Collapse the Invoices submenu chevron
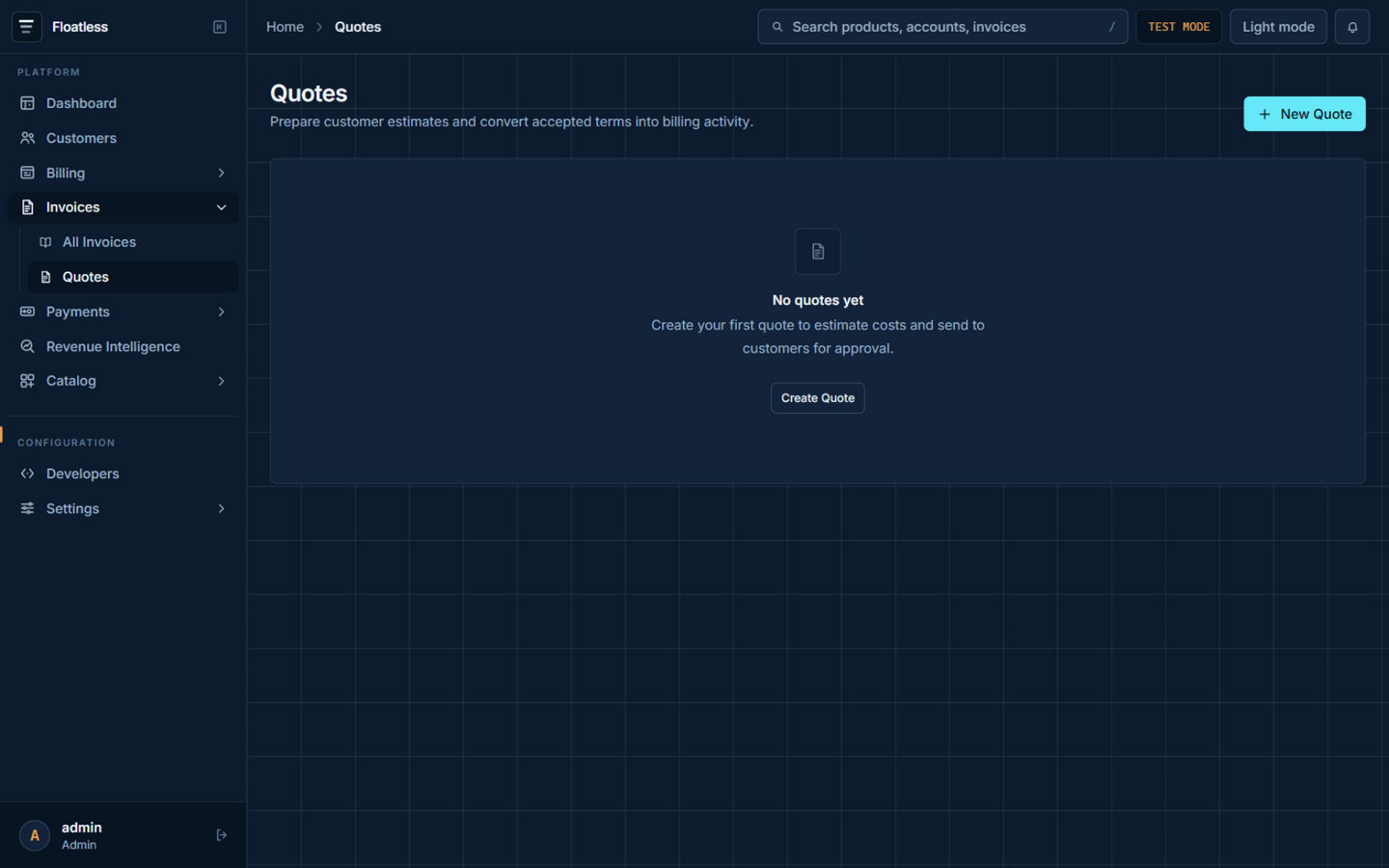This screenshot has height=868, width=1389. tap(221, 207)
